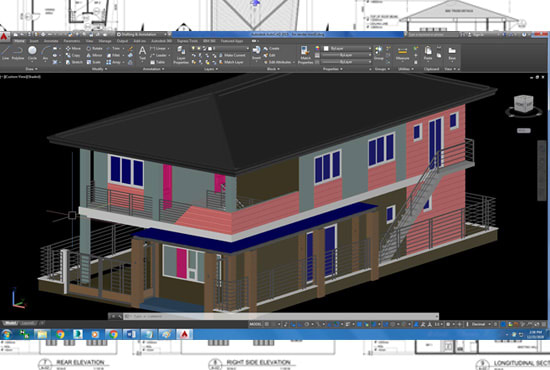Choose the Stretch tool

pos(74,62)
